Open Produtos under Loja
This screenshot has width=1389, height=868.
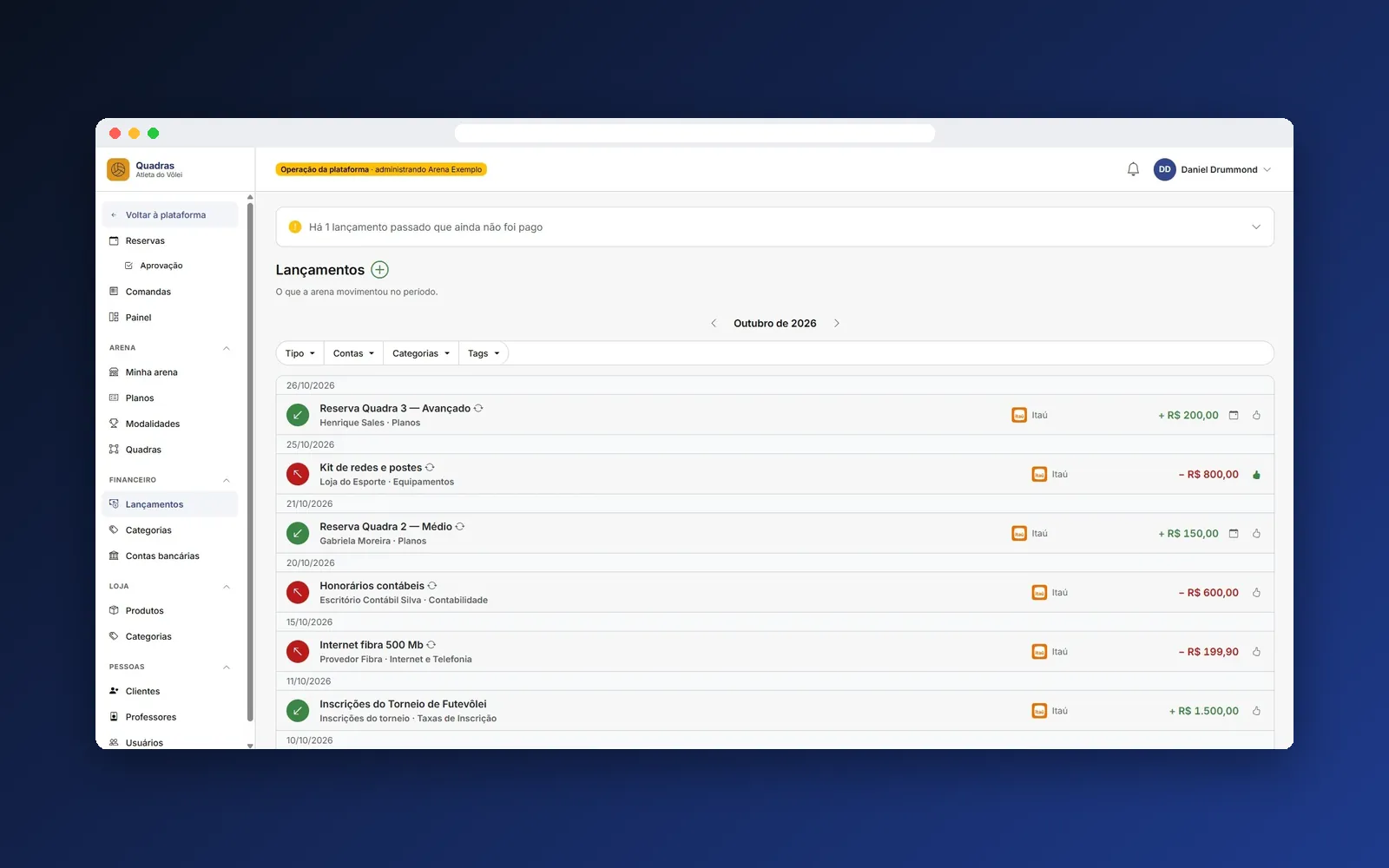click(170, 611)
